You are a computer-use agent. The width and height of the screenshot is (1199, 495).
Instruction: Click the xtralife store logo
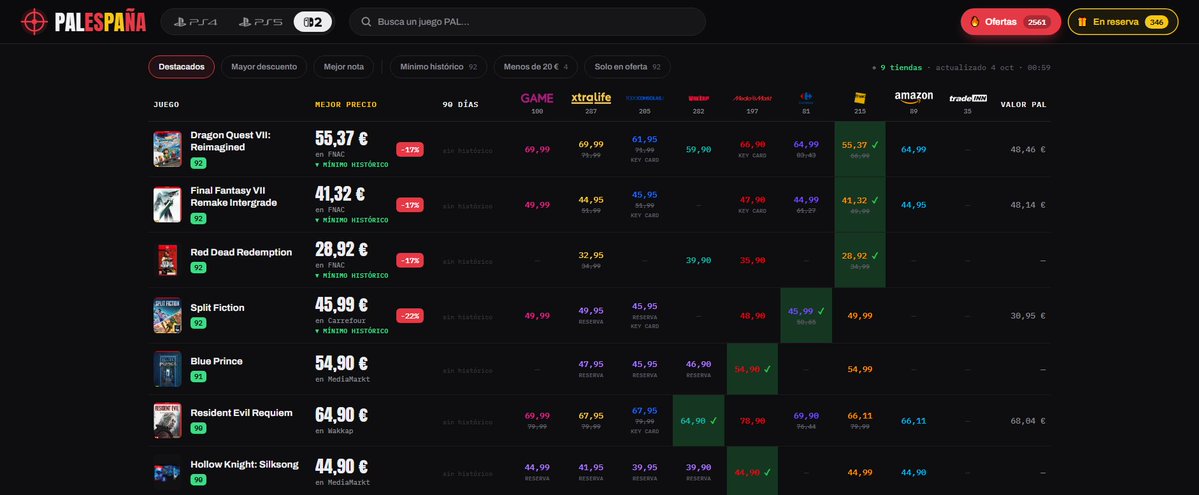tap(591, 98)
